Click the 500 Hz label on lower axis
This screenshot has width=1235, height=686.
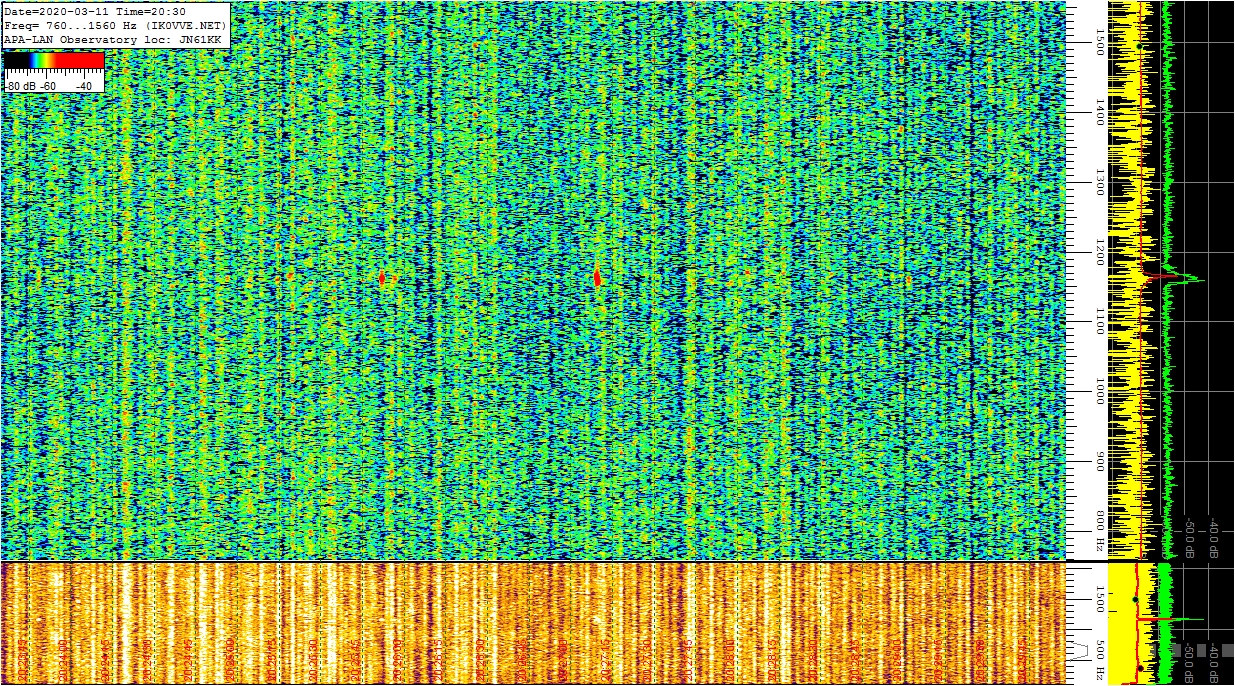tap(1100, 660)
